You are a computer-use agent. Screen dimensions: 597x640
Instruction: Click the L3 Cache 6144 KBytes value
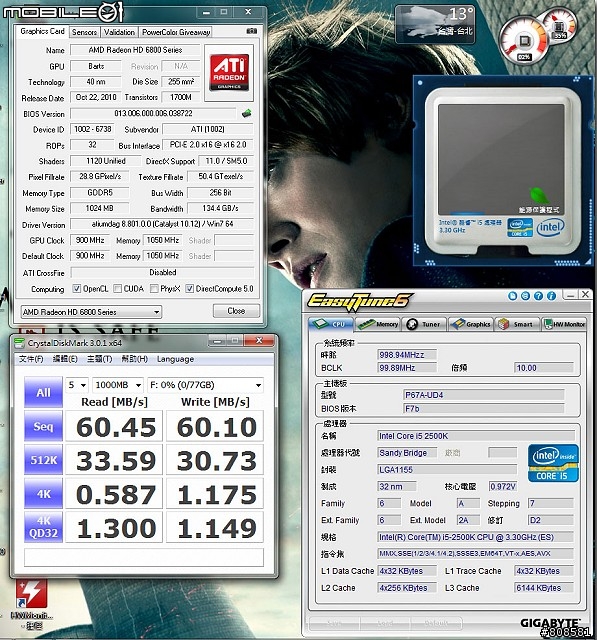coord(544,588)
